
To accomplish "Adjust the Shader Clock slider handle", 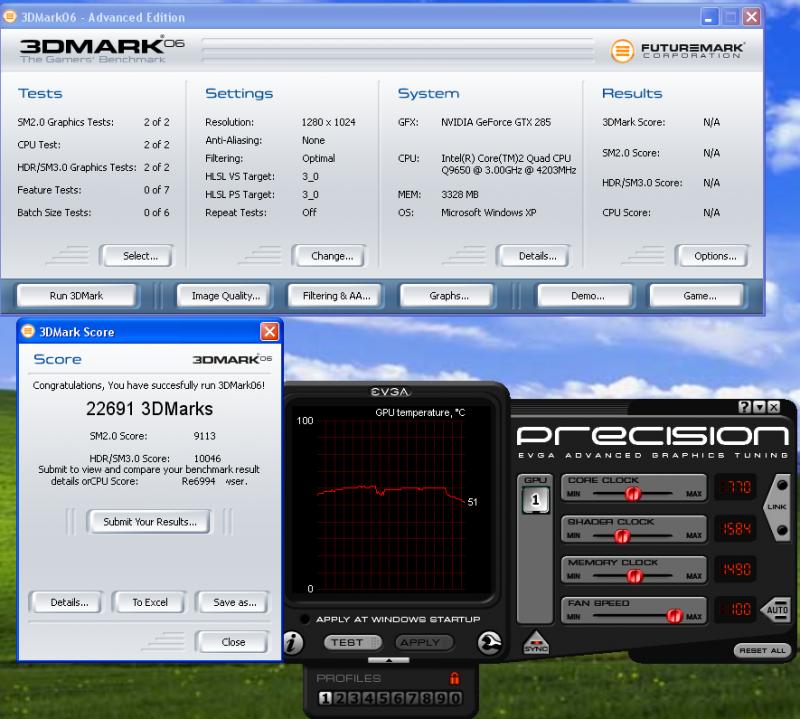I will tap(622, 535).
